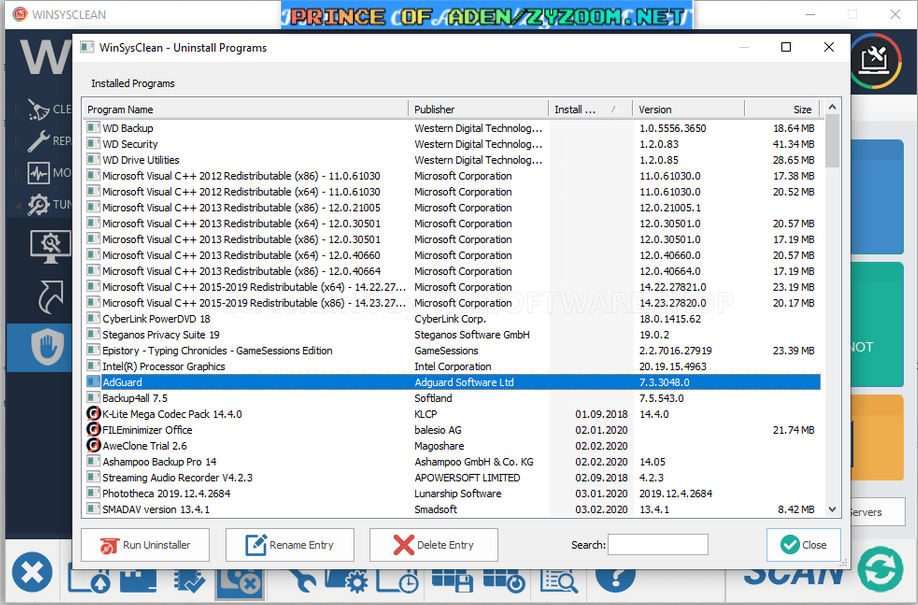Click the wrench Repair icon in the sidebar
The width and height of the screenshot is (918, 605).
coord(39,141)
